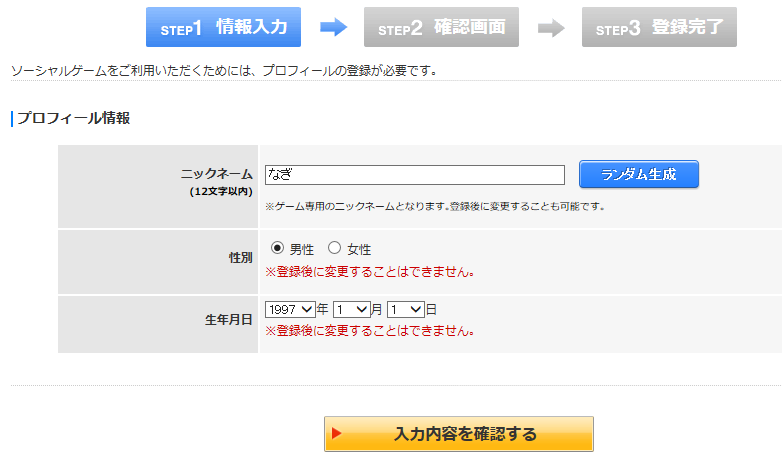The height and width of the screenshot is (457, 782).
Task: Click the プロフィール情報 section heading
Action: (73, 118)
